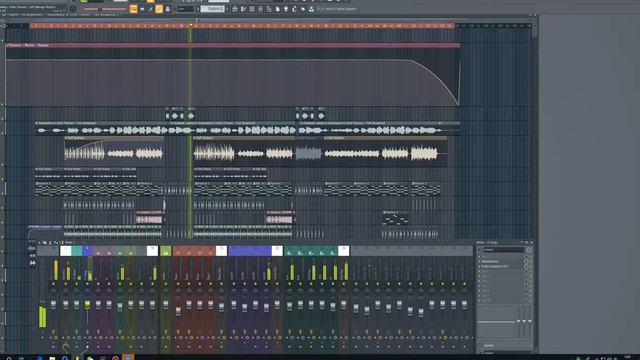Select the cyan mixer track header
640x360 pixels.
click(x=76, y=251)
